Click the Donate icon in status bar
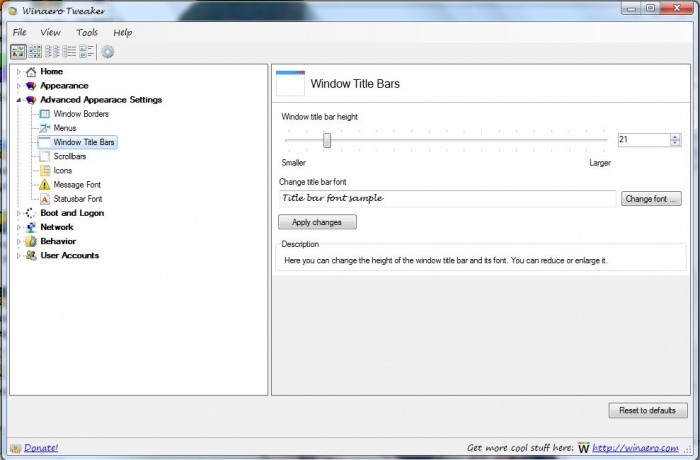The height and width of the screenshot is (460, 700). coord(15,448)
